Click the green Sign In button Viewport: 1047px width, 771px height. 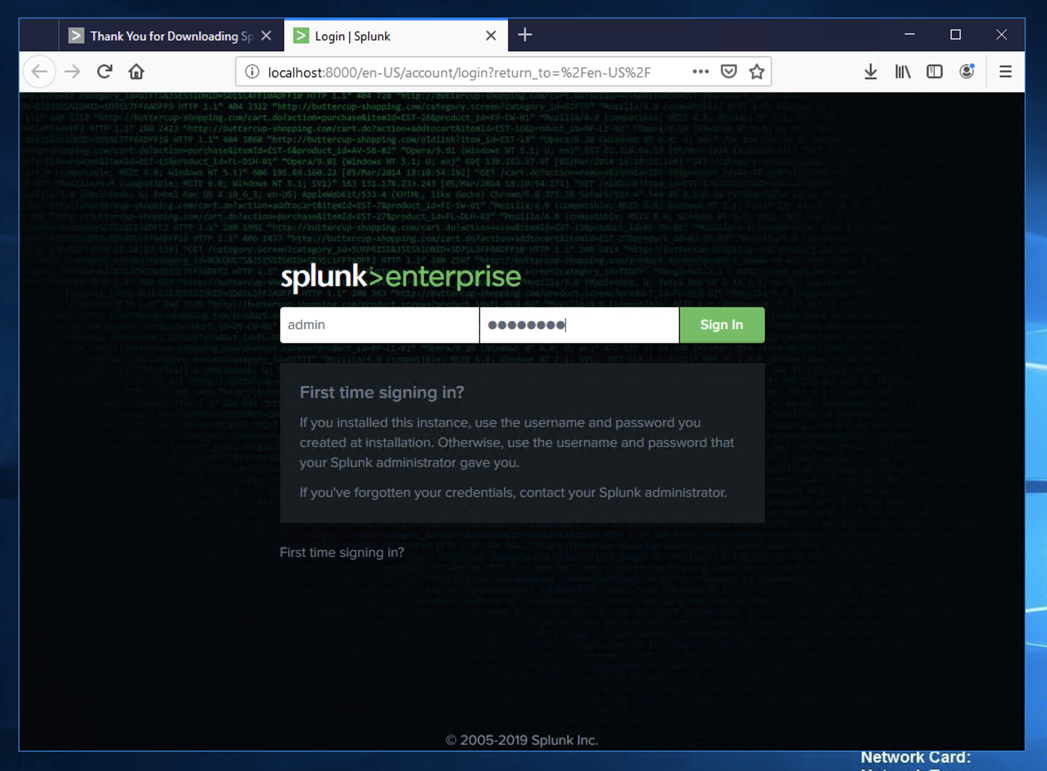coord(722,325)
